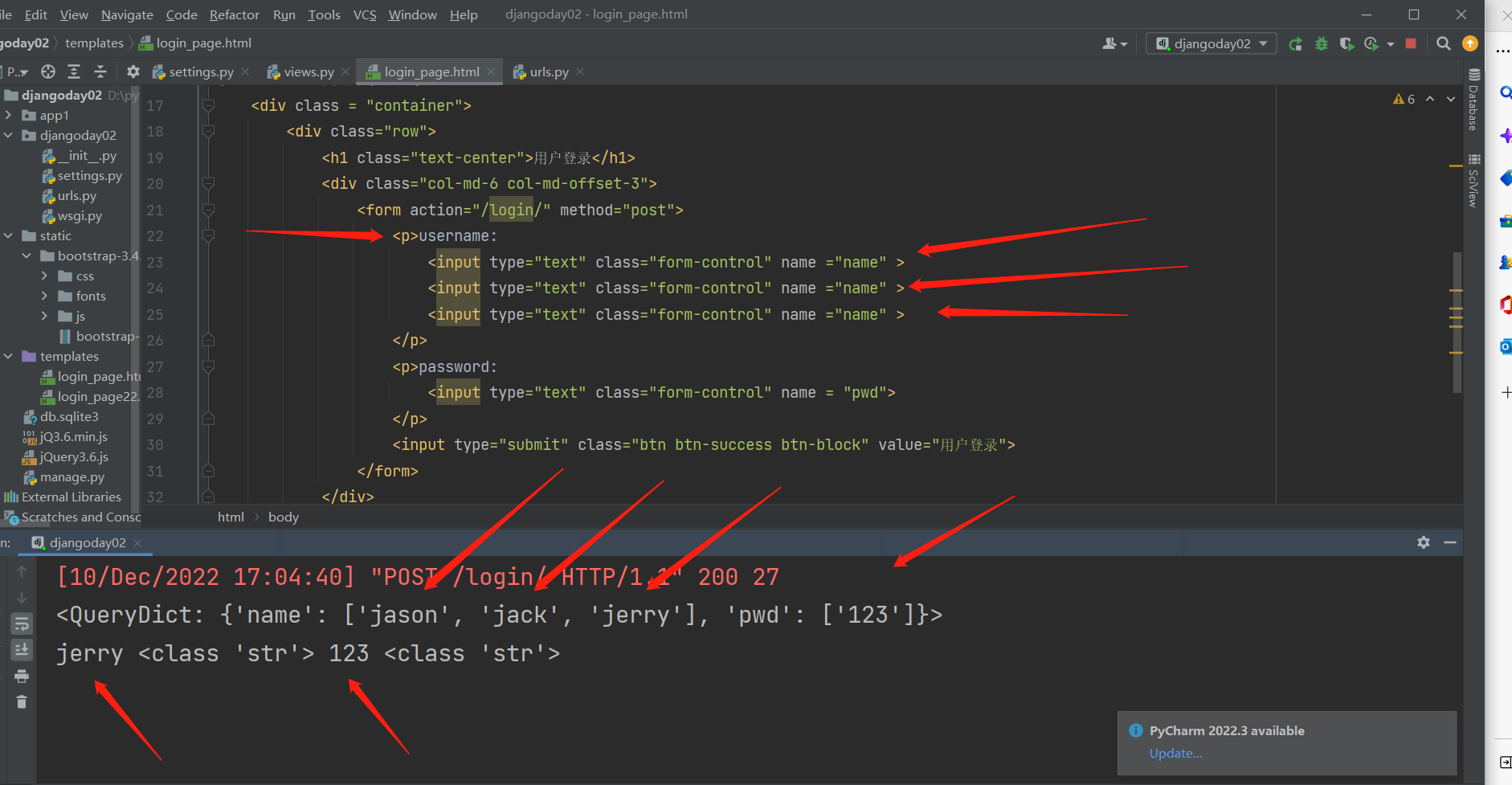Expand the css folder
This screenshot has width=1512, height=785.
pos(44,276)
